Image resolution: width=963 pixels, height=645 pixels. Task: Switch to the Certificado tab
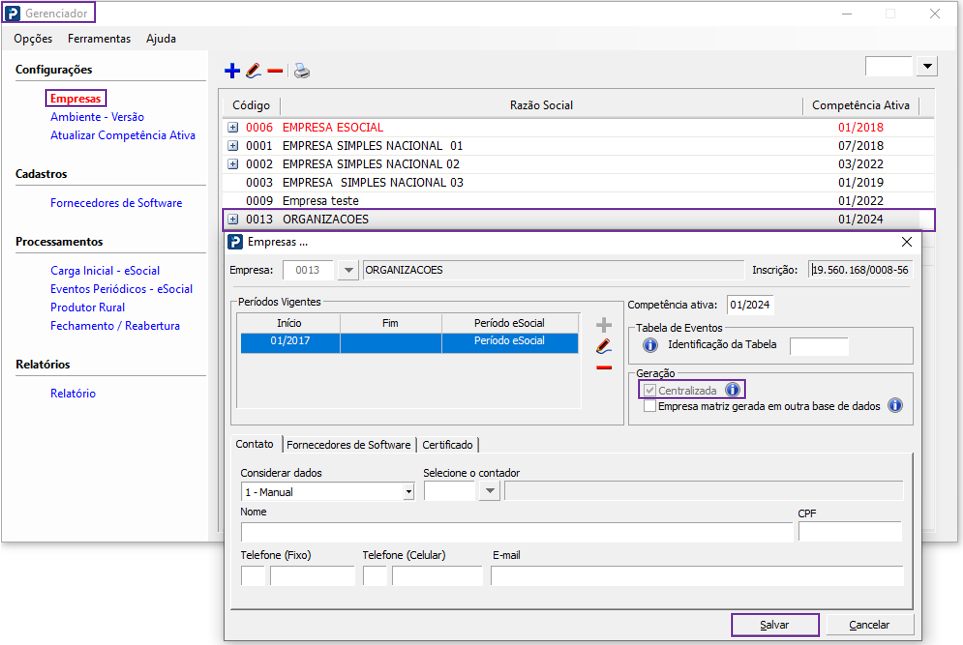[x=448, y=445]
